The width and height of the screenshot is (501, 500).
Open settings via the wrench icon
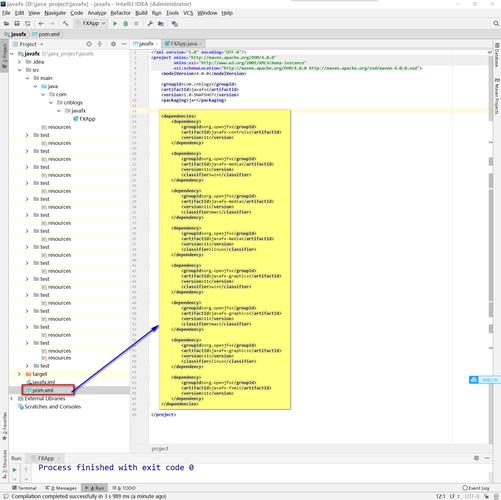(x=150, y=24)
